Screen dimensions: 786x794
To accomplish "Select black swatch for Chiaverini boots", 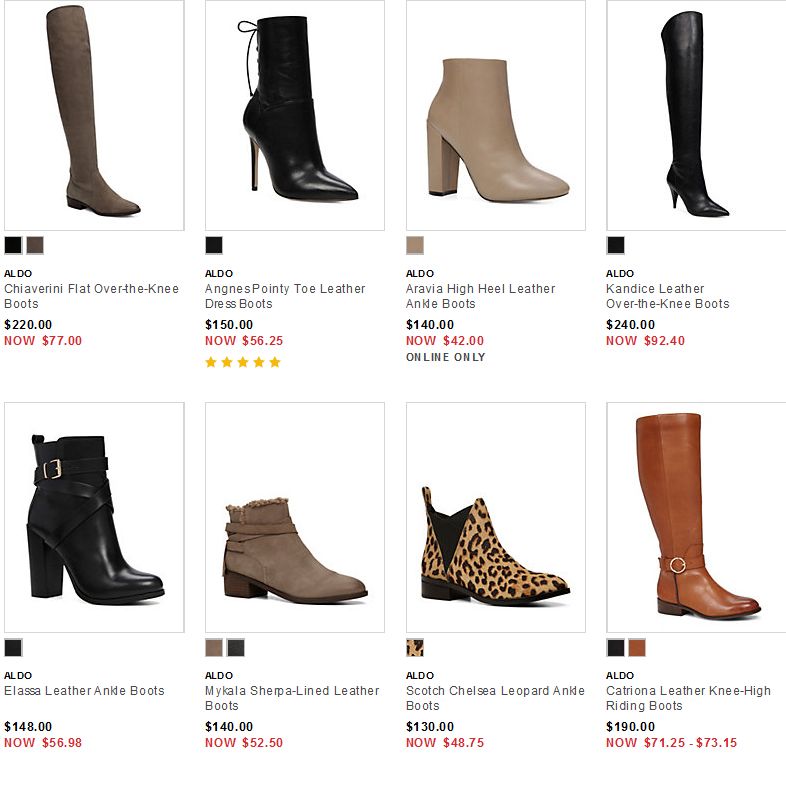I will click(13, 246).
